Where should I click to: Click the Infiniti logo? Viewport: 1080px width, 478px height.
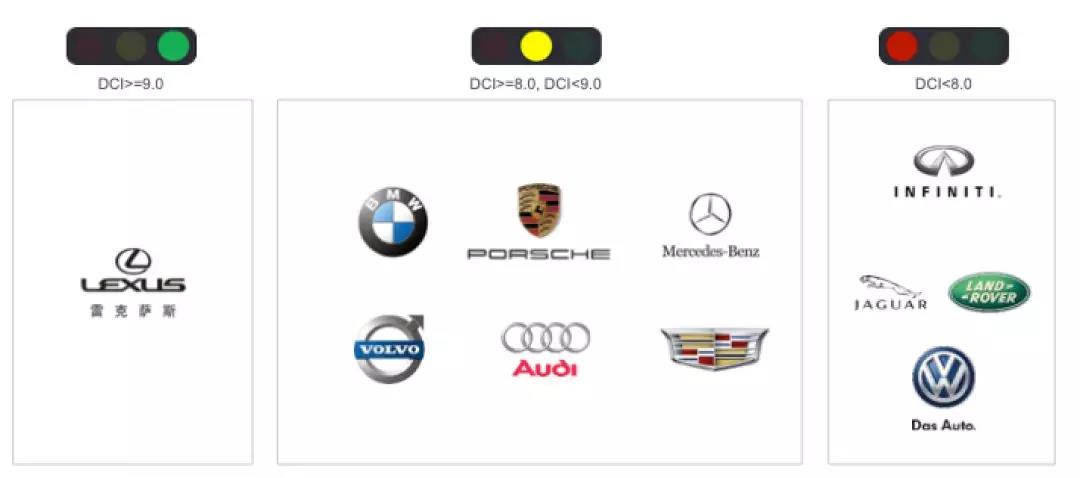[x=947, y=172]
